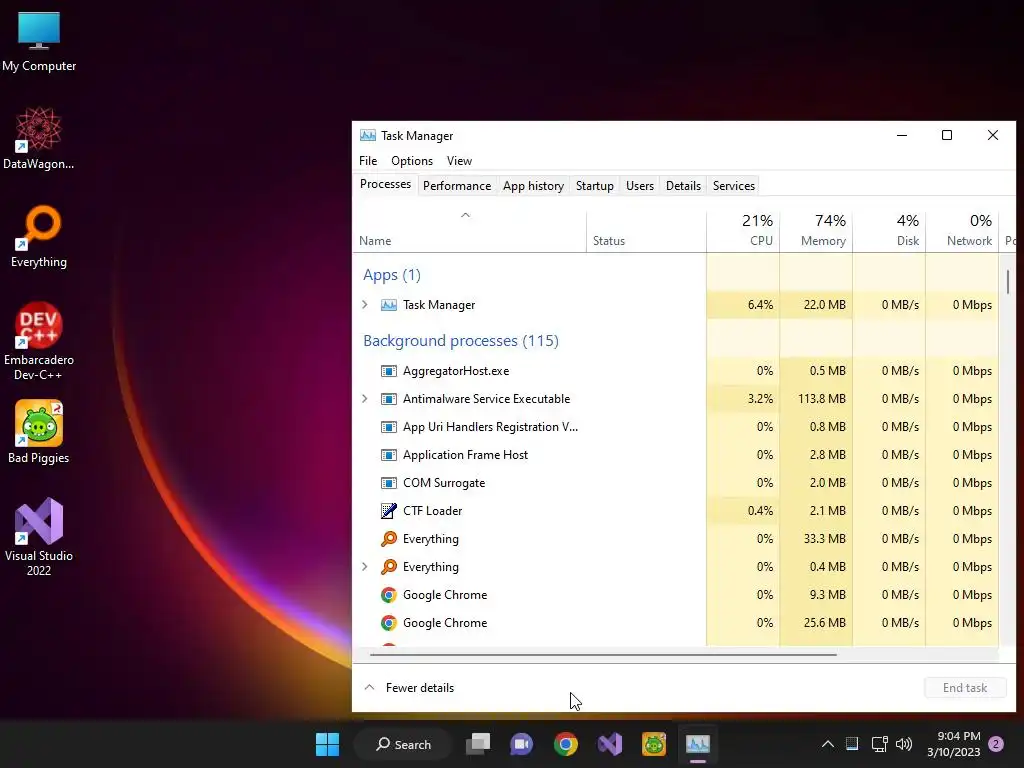Select the Embarcadero Dev-C++ desktop icon
Screen dimensions: 1024x768
[x=39, y=341]
